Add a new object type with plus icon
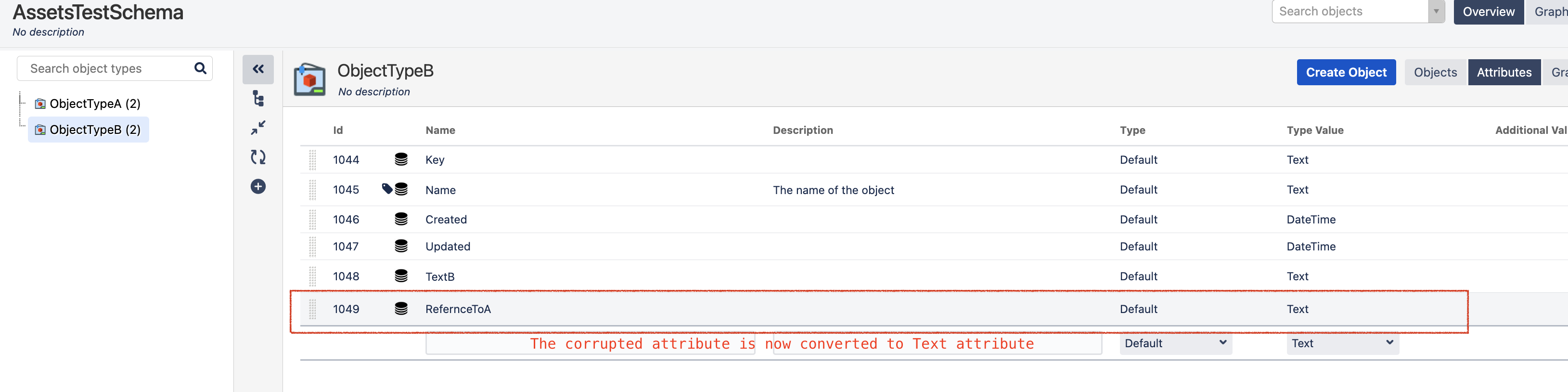Image resolution: width=1568 pixels, height=392 pixels. click(x=258, y=186)
